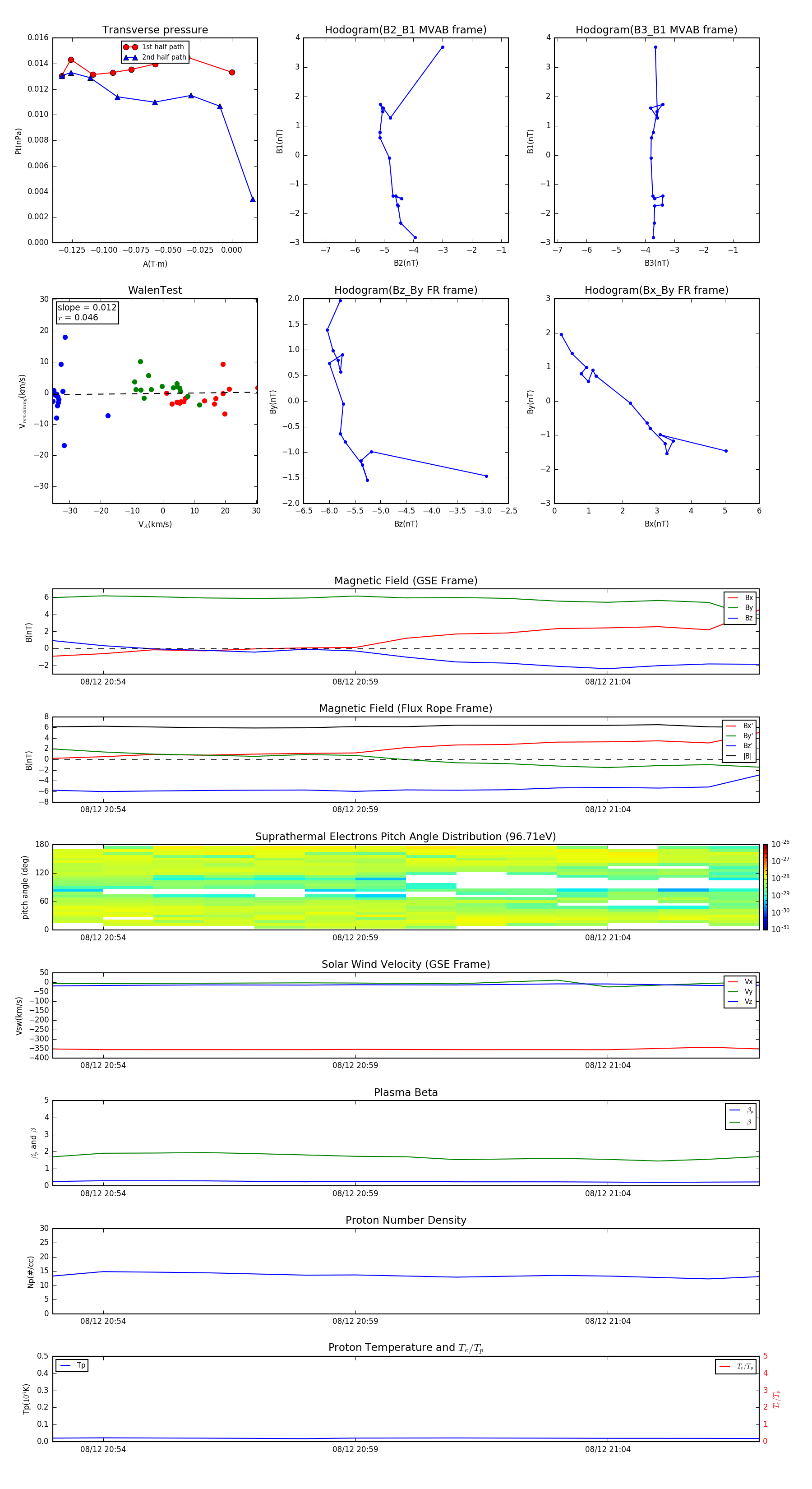Click the 'Vsw(km/s)' axis label
Image resolution: width=812 pixels, height=1489 pixels.
[18, 1016]
